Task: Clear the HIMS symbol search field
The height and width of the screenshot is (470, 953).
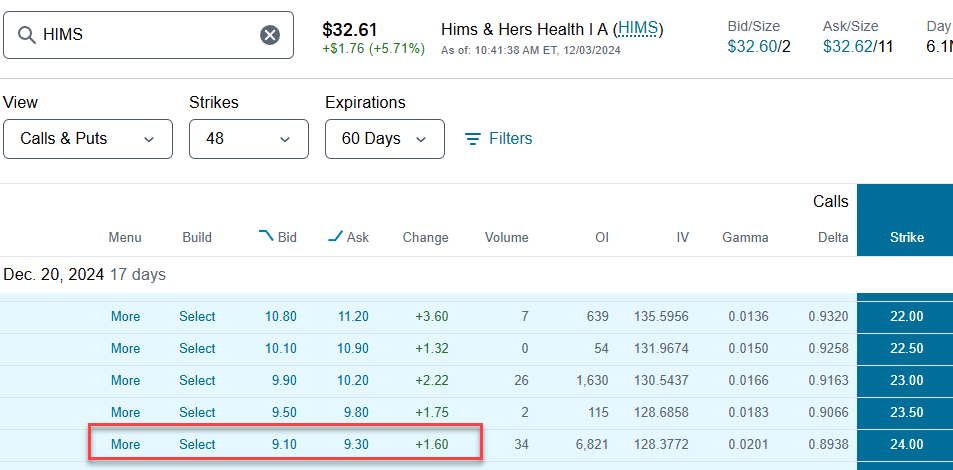Action: [270, 35]
